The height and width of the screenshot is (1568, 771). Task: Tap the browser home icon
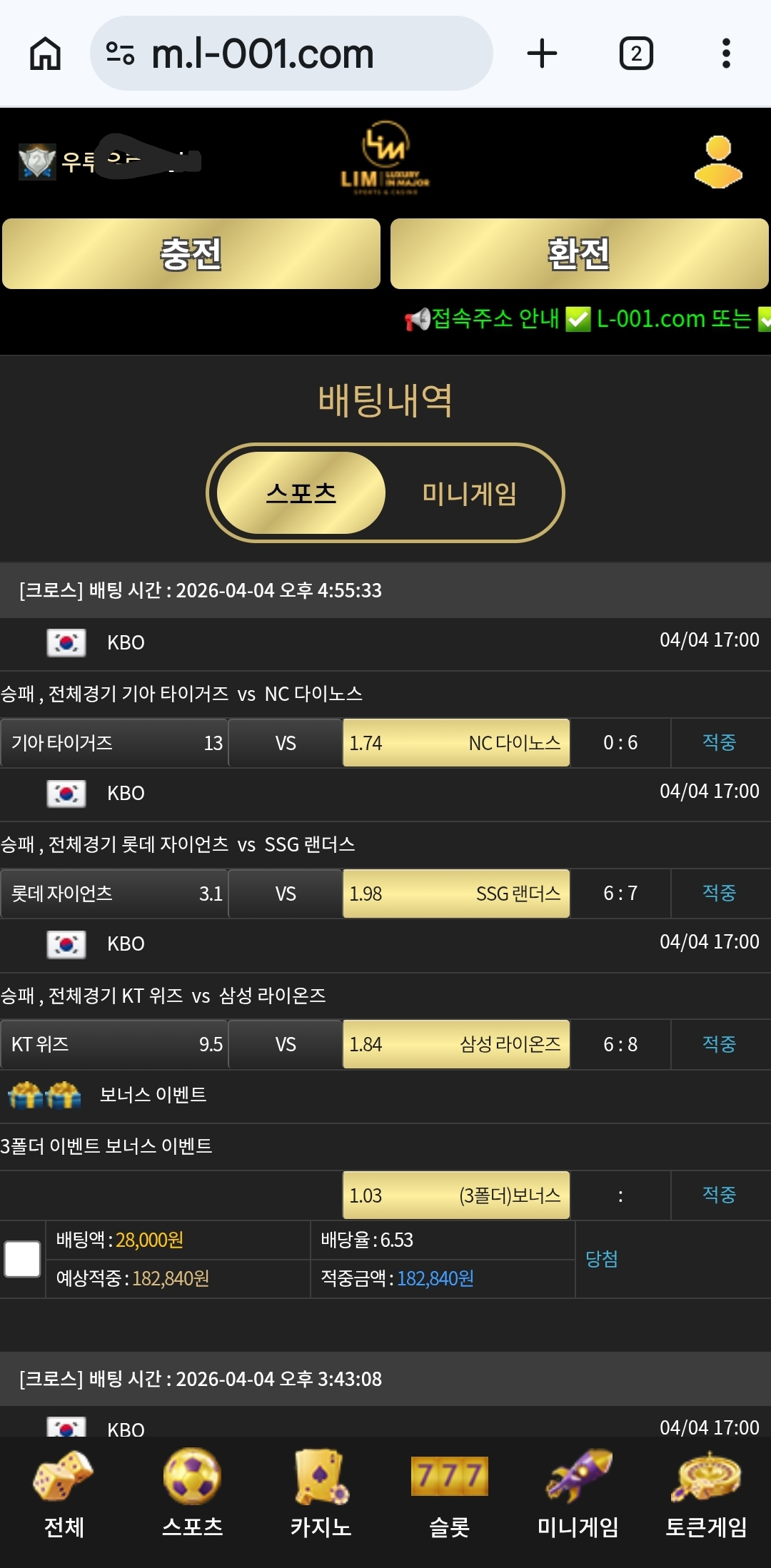[x=45, y=54]
